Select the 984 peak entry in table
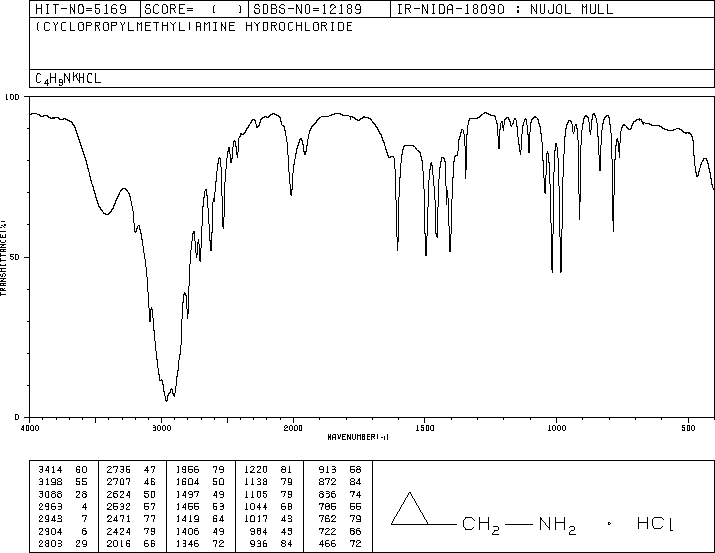This screenshot has width=715, height=553. pyautogui.click(x=271, y=532)
